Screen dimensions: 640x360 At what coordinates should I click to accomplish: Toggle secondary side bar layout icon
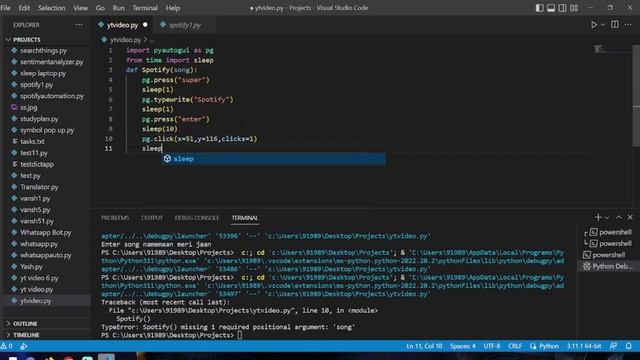562,8
